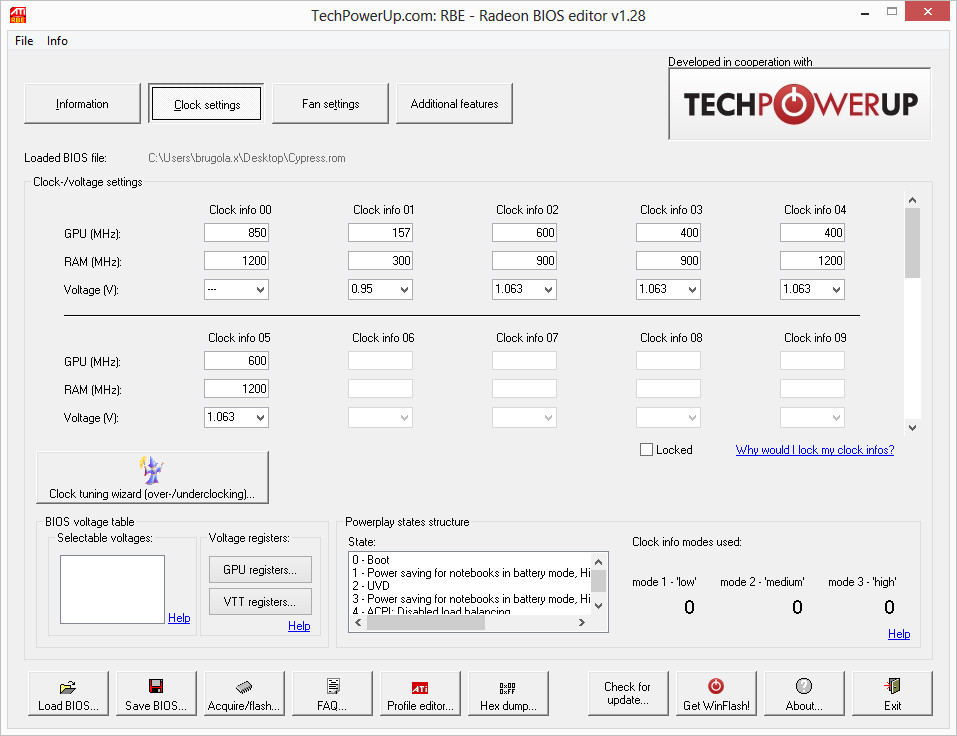Screen dimensions: 957x736
Task: Open the About dialog icon
Action: point(804,686)
